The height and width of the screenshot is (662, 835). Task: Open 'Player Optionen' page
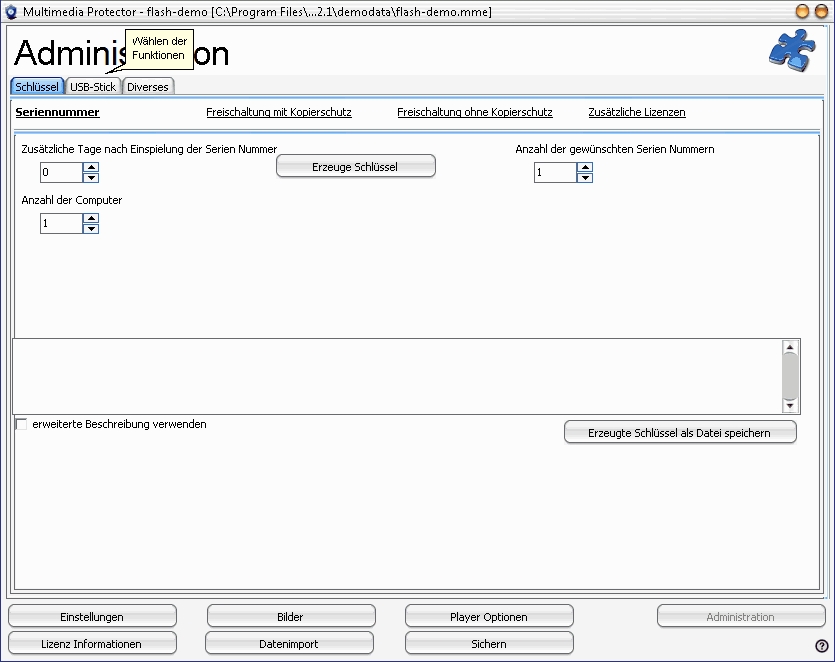pos(488,617)
